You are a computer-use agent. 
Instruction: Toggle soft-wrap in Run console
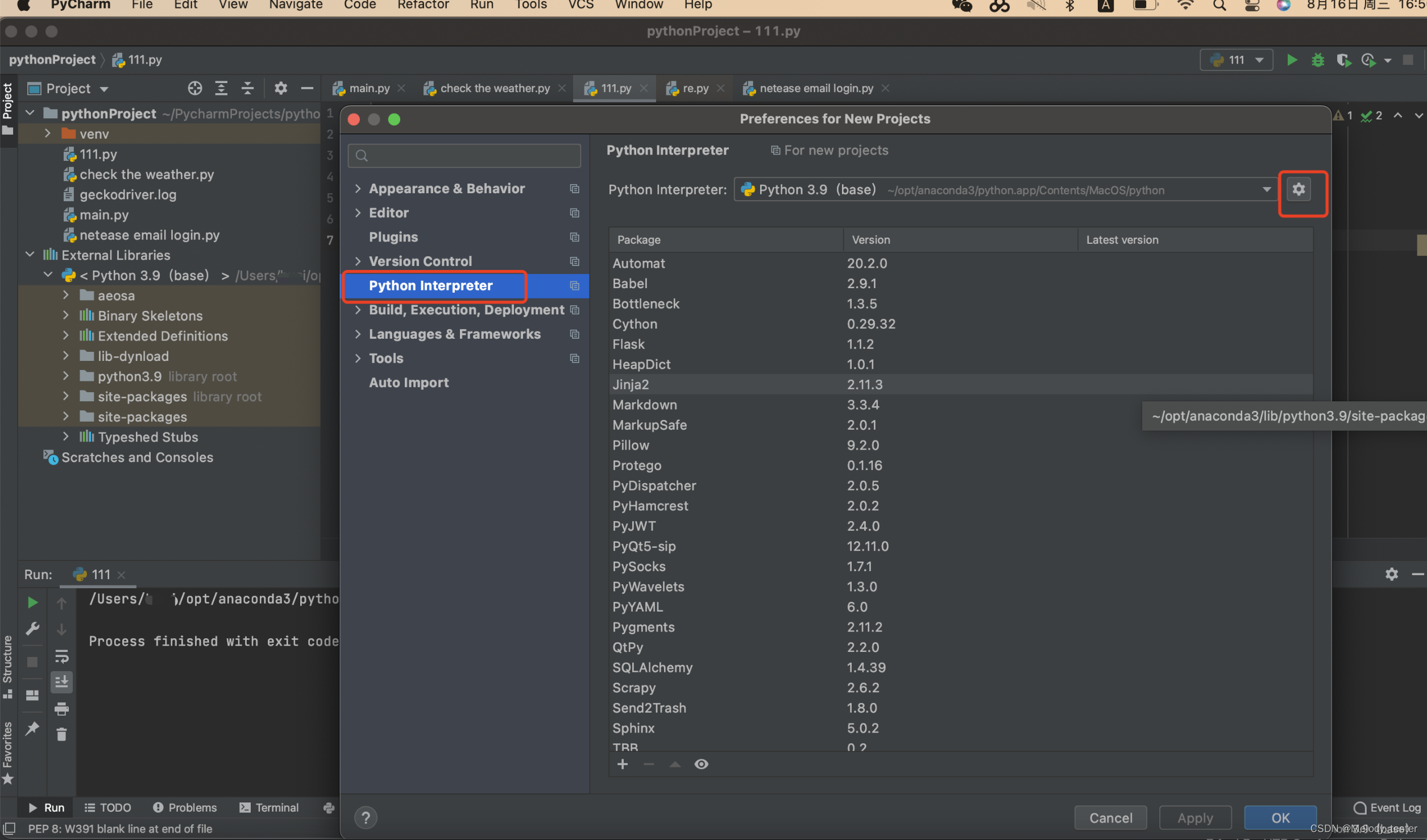tap(61, 656)
